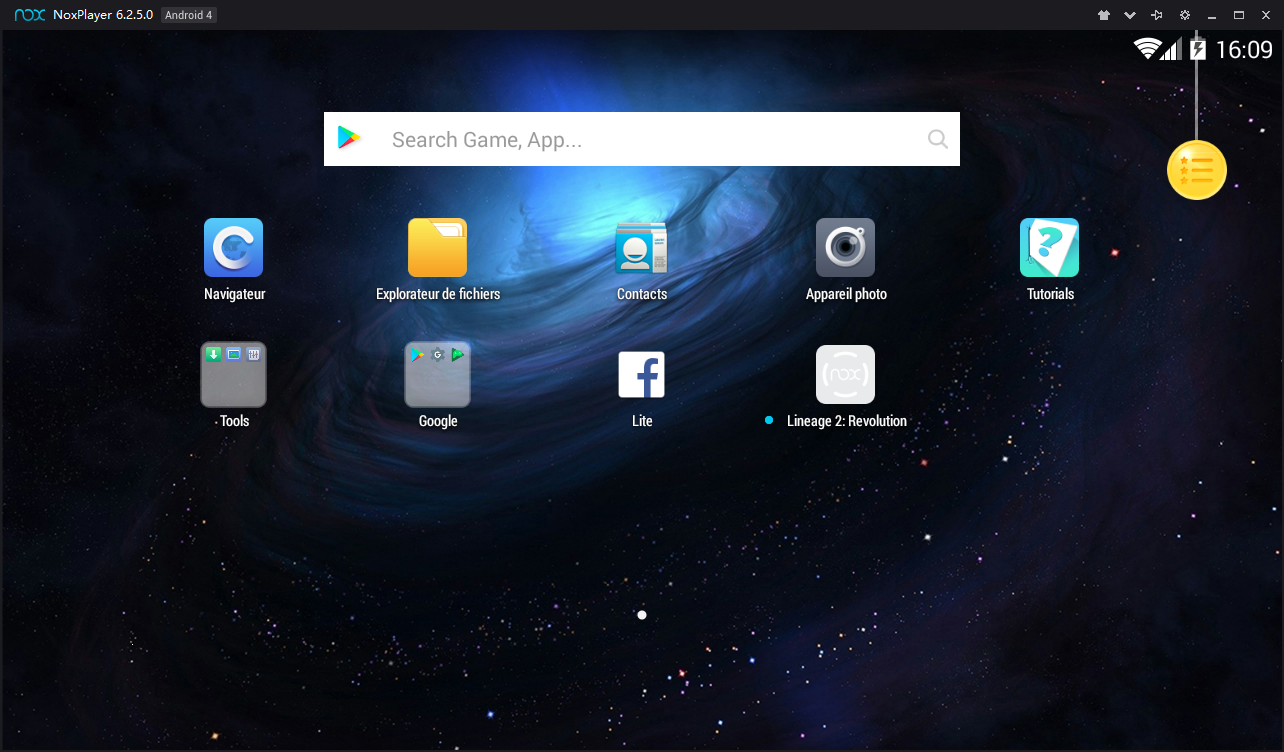Viewport: 1284px width, 752px height.
Task: Click the magnifier search button
Action: click(937, 140)
